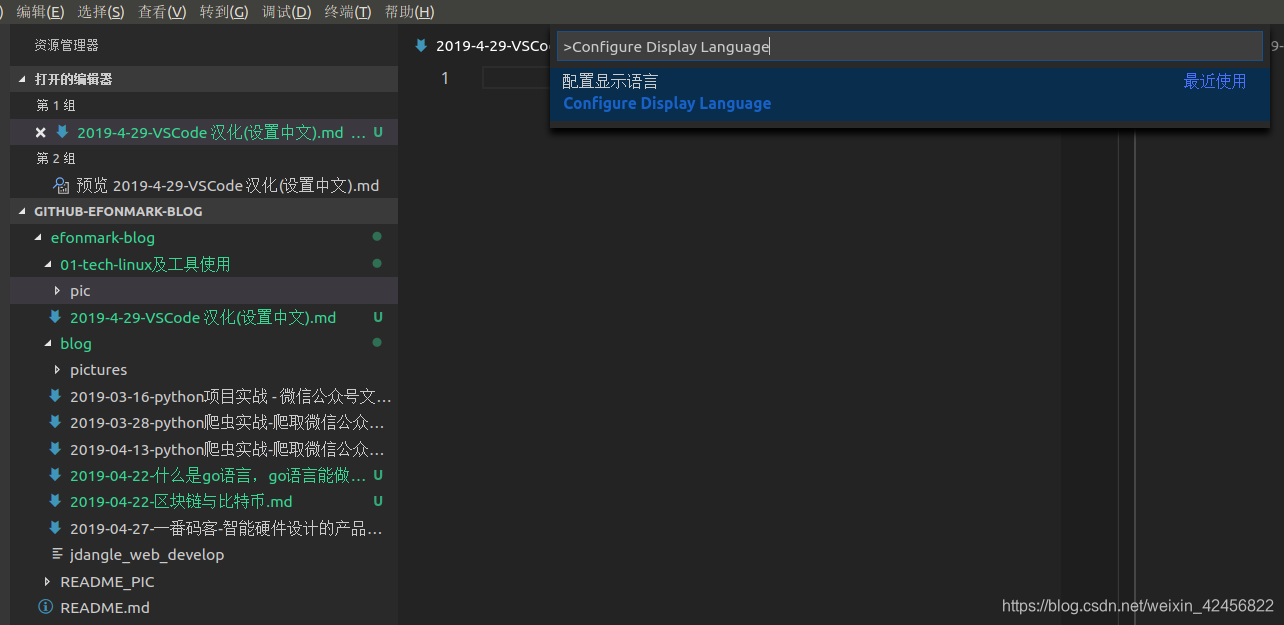Screen dimensions: 1284x625
Task: Click the 第 1 组 group label
Action: tap(56, 105)
